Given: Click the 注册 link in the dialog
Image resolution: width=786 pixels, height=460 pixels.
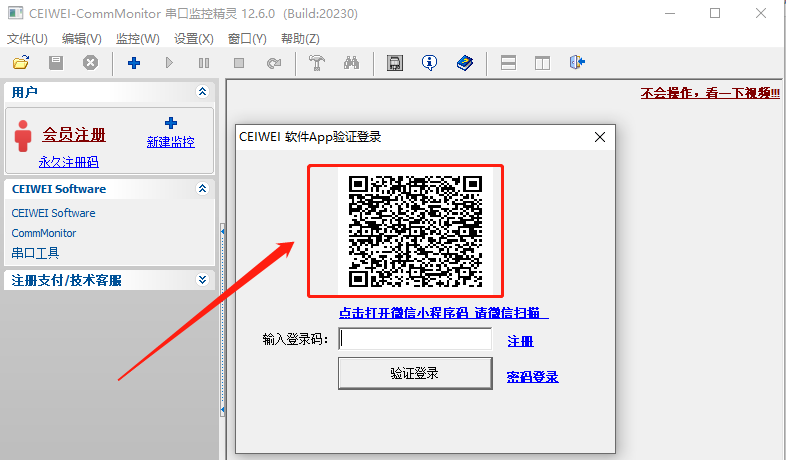Looking at the screenshot, I should click(x=520, y=341).
